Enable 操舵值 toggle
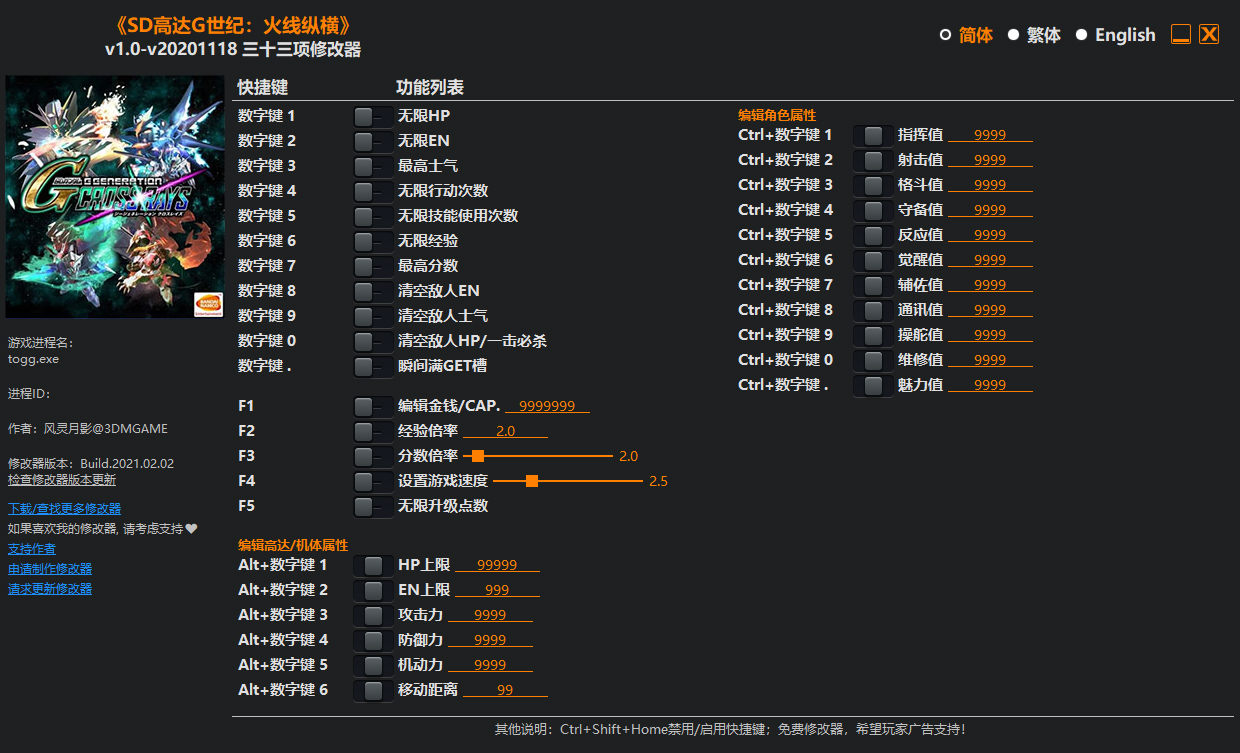Image resolution: width=1240 pixels, height=753 pixels. (x=873, y=335)
